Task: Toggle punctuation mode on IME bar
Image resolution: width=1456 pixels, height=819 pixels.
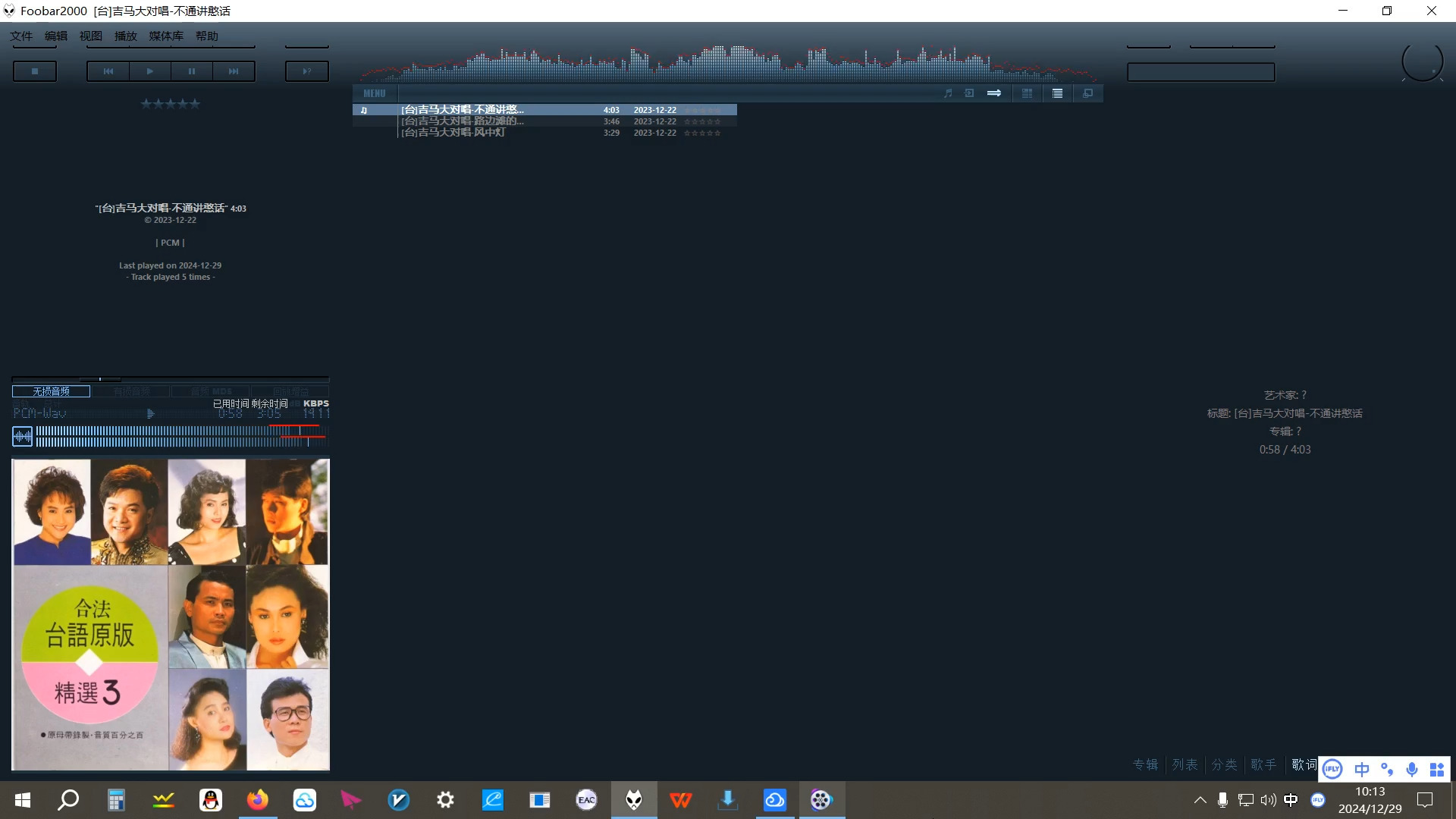Action: pos(1387,770)
